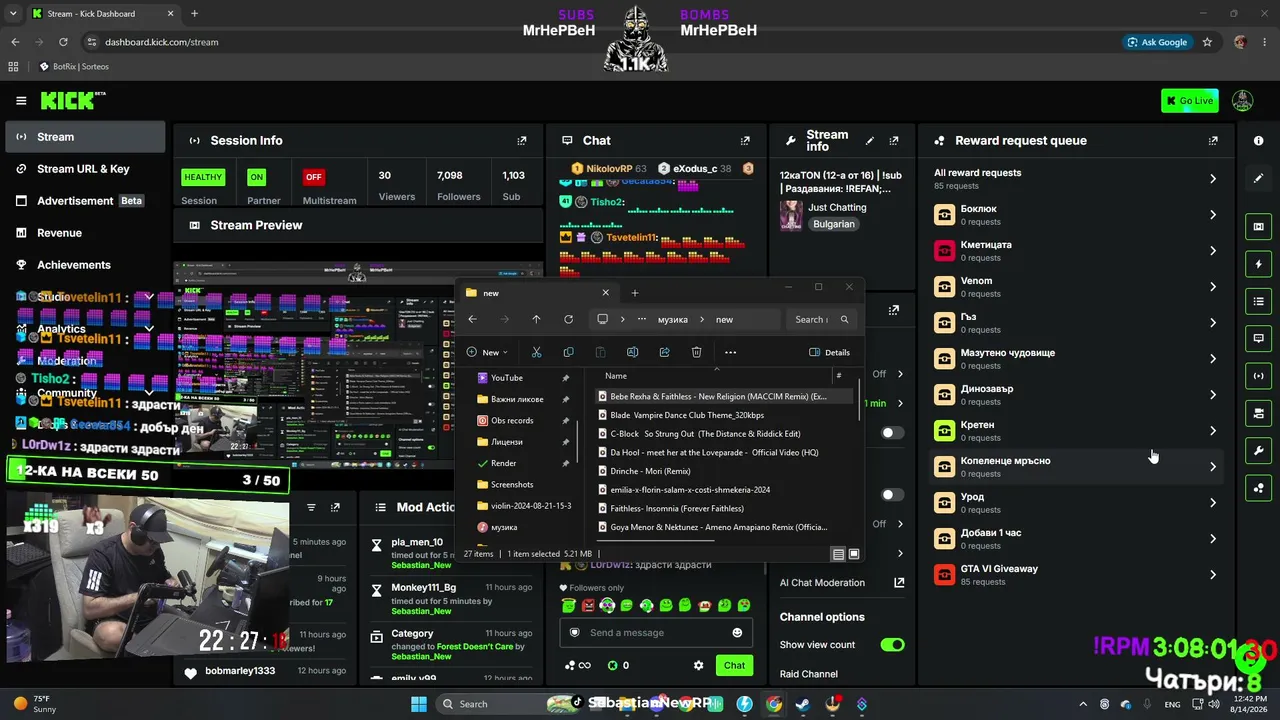Select Stream in the sidebar
The width and height of the screenshot is (1280, 720).
pyautogui.click(x=85, y=137)
